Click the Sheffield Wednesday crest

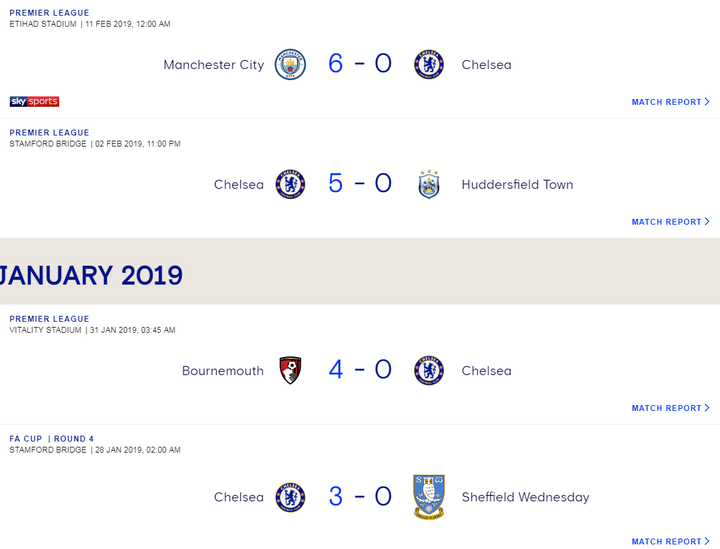tap(429, 497)
